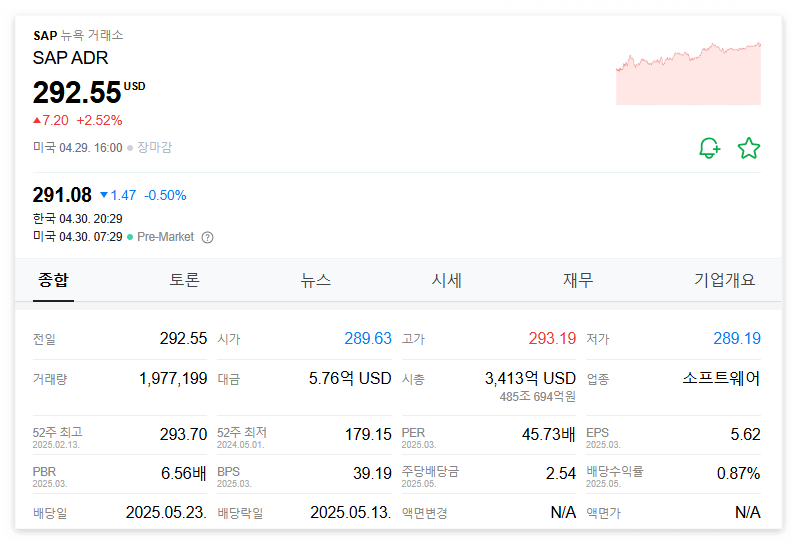798x544 pixels.
Task: Switch to the 토론 tab
Action: (184, 280)
